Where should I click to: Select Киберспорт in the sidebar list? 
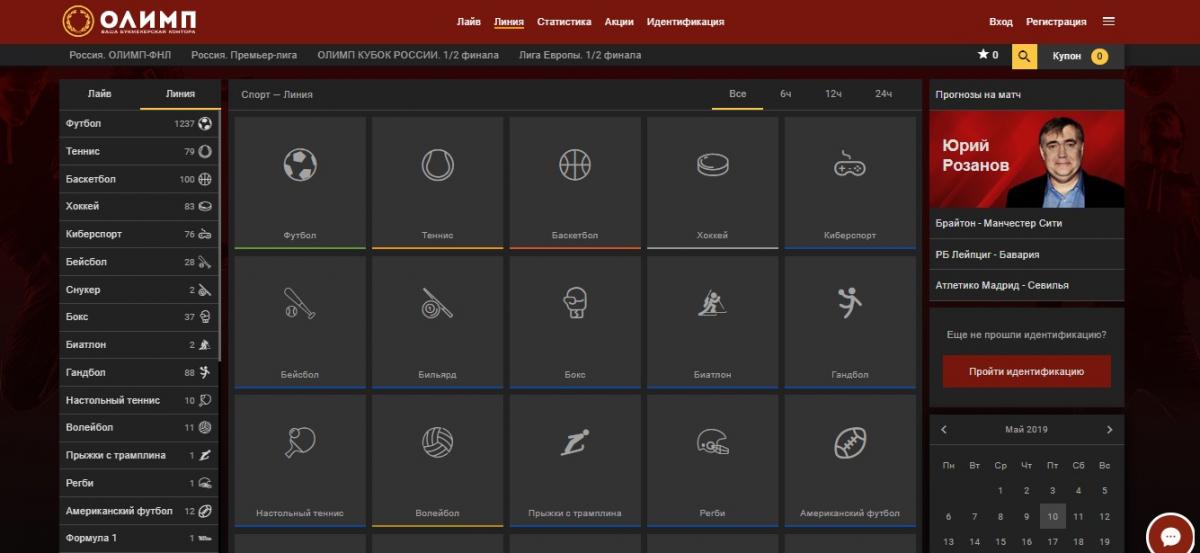click(138, 234)
